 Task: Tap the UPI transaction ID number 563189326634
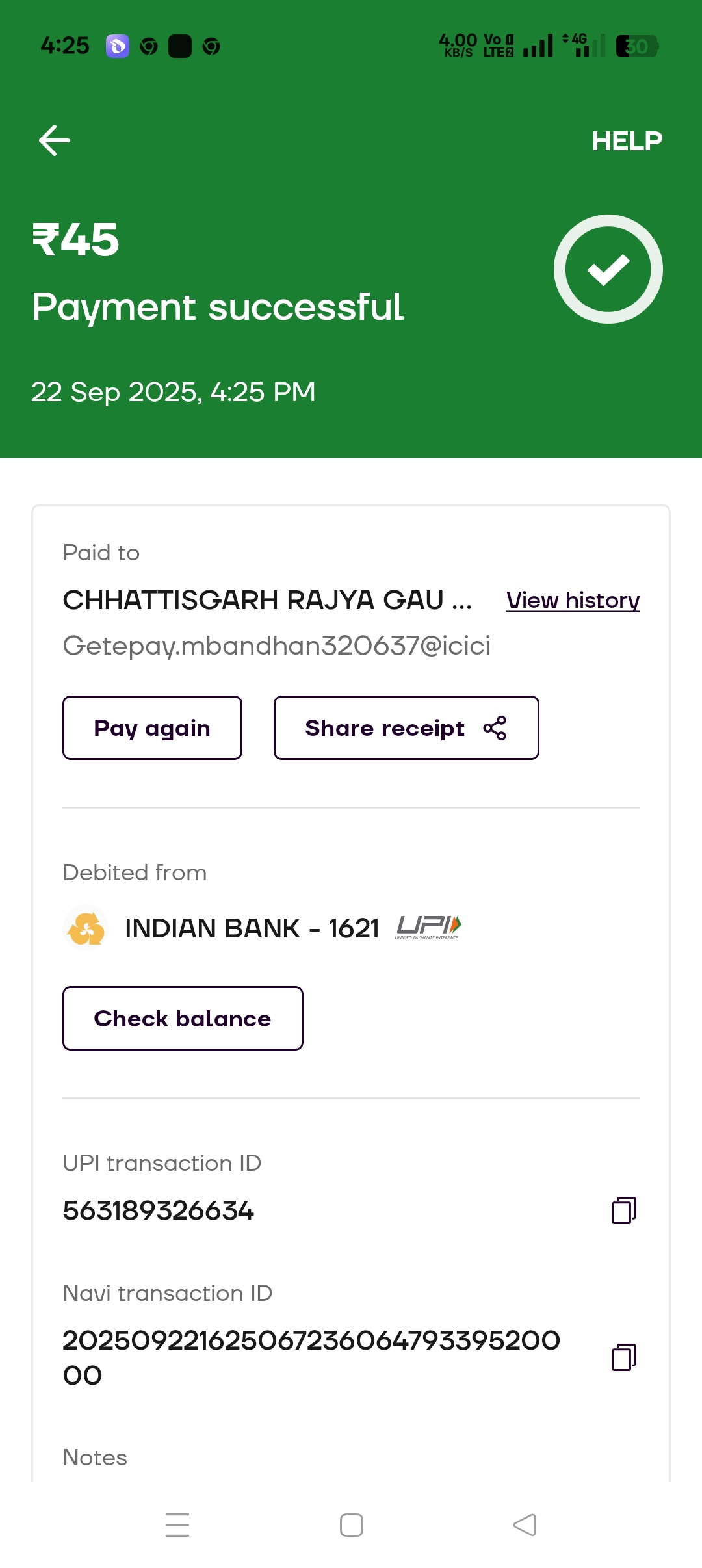pos(158,1210)
